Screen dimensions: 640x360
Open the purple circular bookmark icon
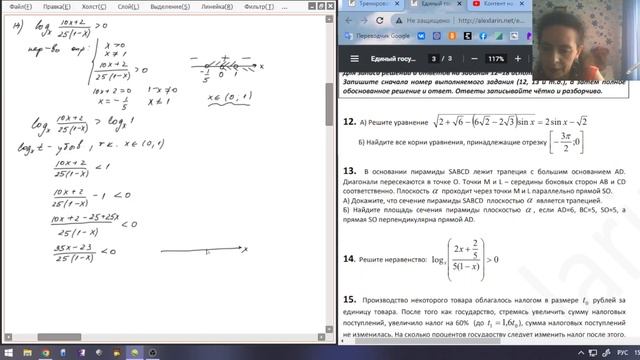point(437,36)
